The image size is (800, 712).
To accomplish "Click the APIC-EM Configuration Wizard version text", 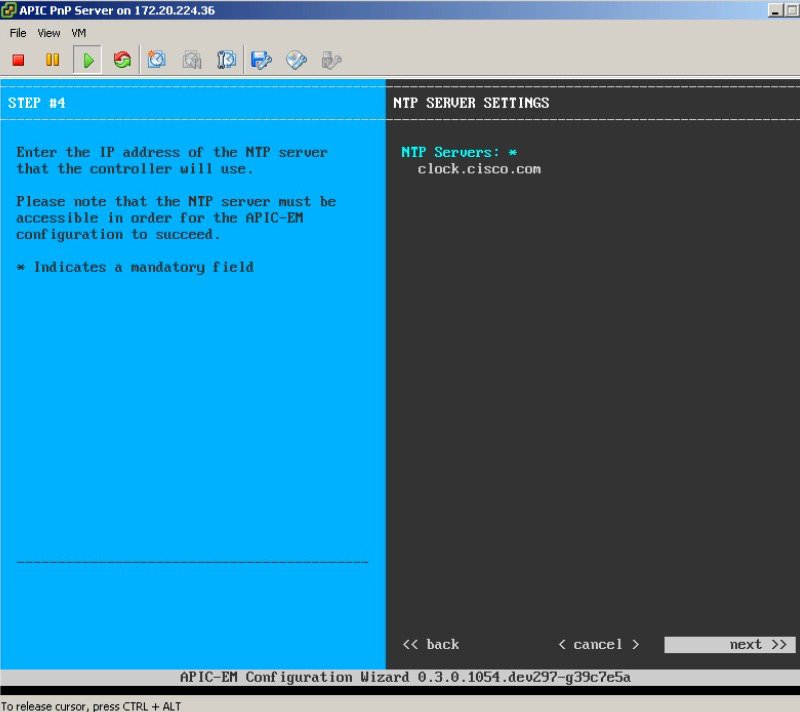I will pyautogui.click(x=405, y=677).
